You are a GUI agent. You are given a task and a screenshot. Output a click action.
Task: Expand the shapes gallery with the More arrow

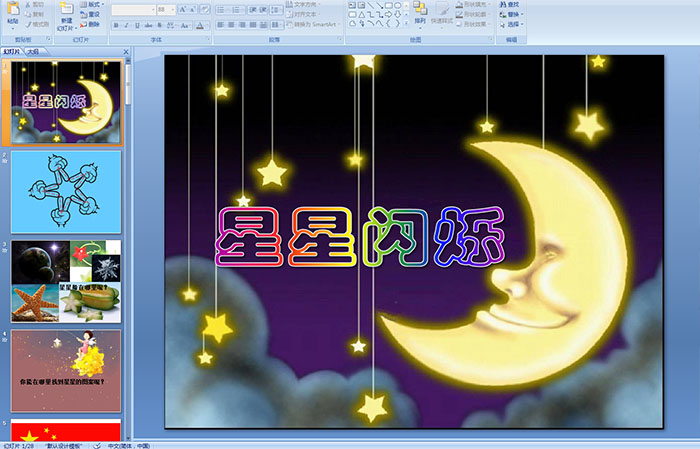406,23
